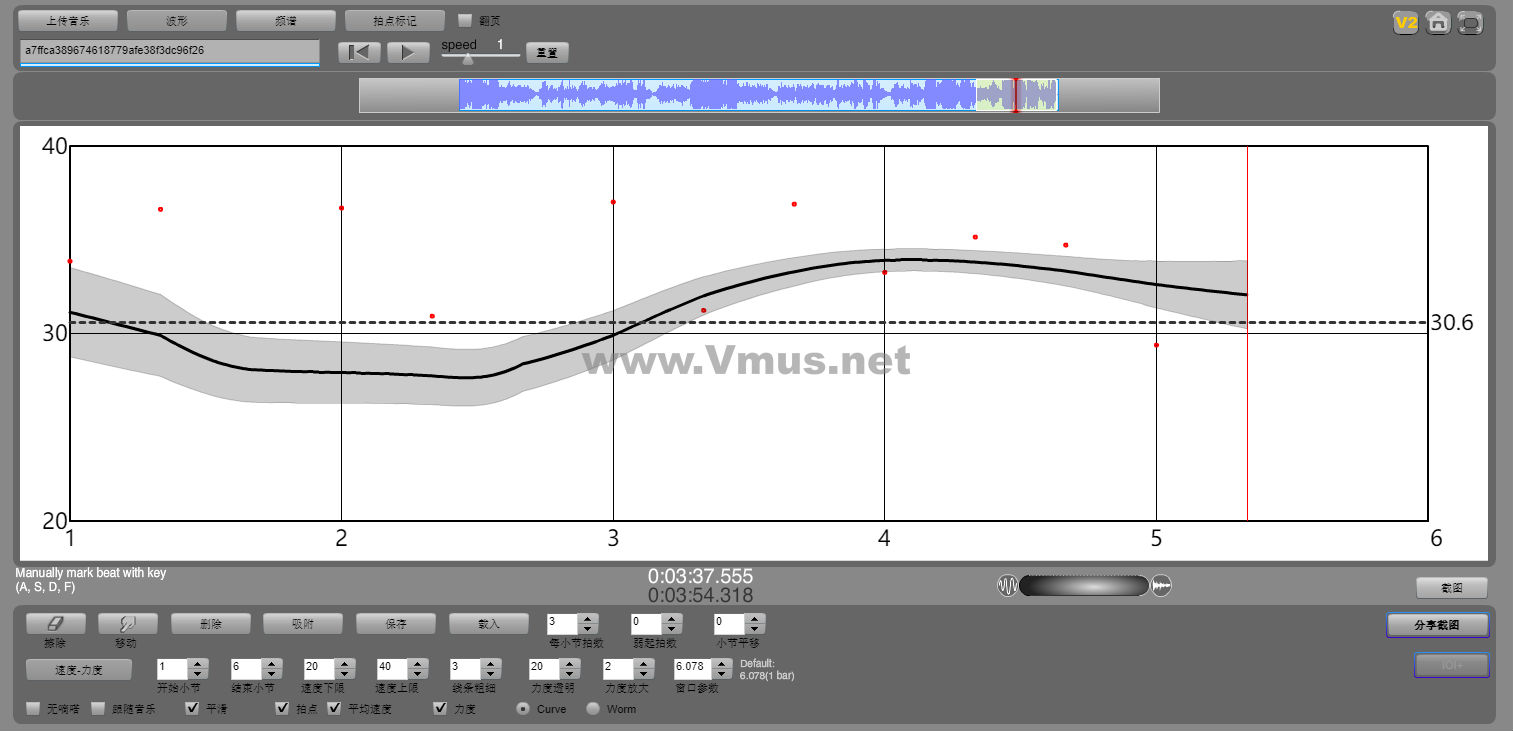Click the 上传音乐 upload music button
The width and height of the screenshot is (1513, 731).
click(68, 20)
